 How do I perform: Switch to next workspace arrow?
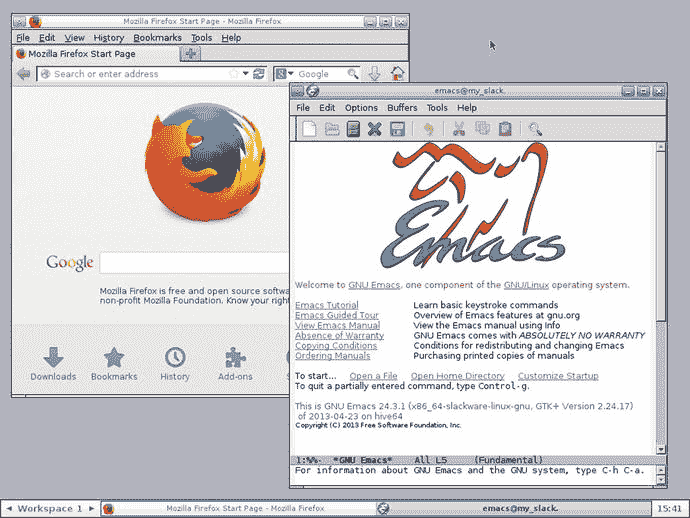tap(92, 509)
